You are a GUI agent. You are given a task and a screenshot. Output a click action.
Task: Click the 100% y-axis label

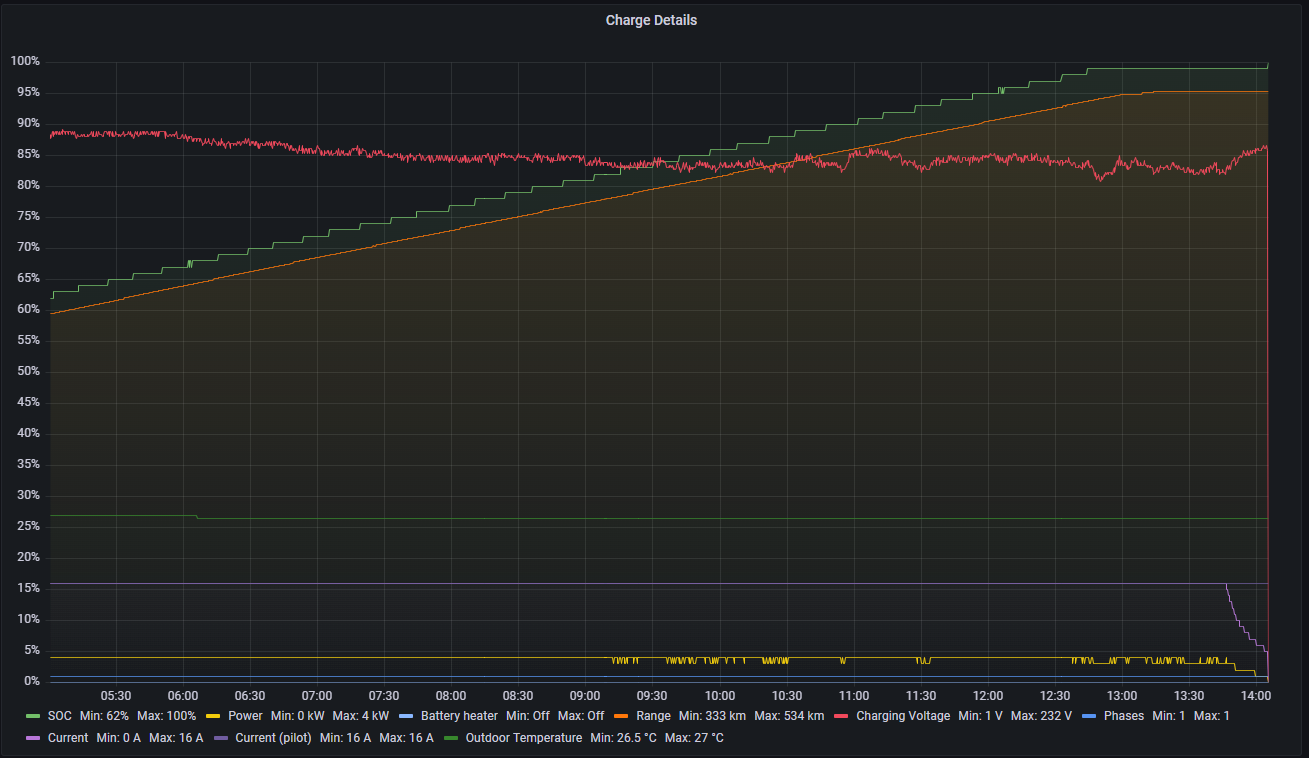click(x=25, y=61)
